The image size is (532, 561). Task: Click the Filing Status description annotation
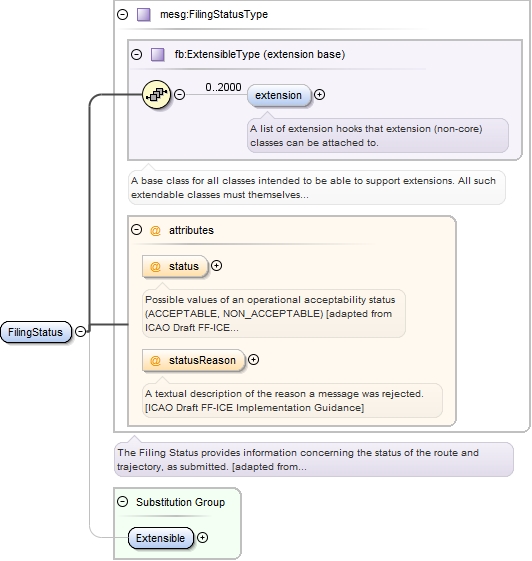[x=314, y=460]
